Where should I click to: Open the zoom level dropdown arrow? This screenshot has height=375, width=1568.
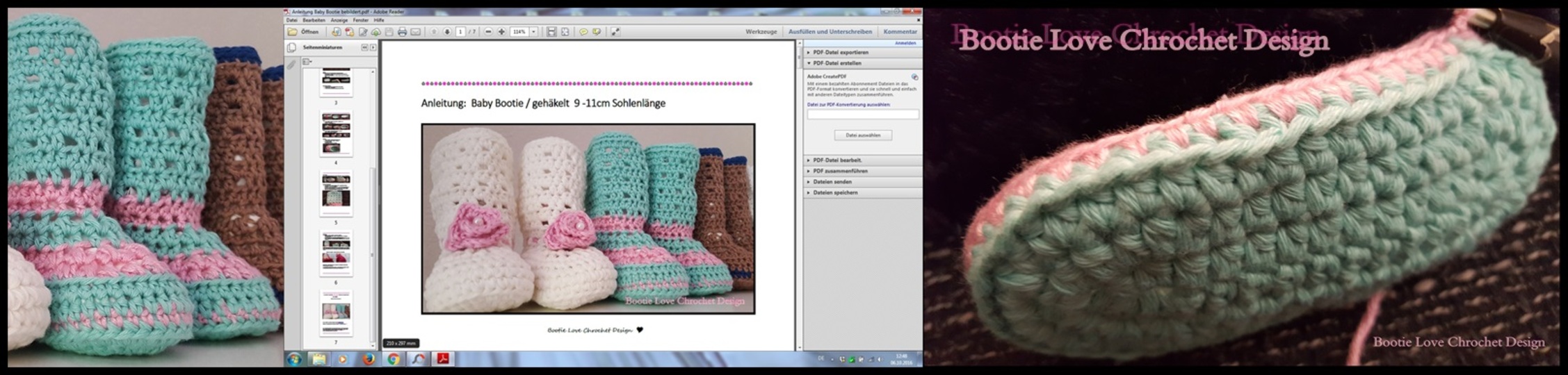click(534, 32)
